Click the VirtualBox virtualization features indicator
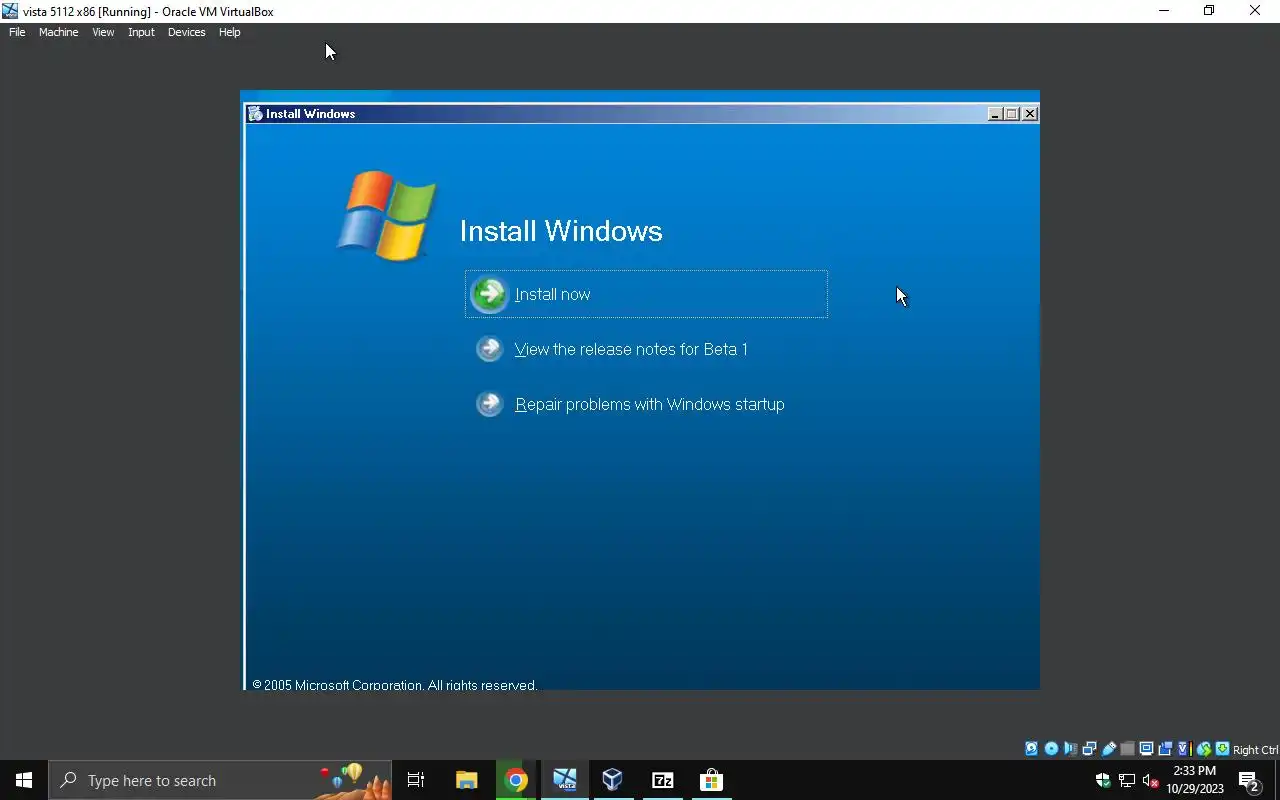 pyautogui.click(x=1184, y=749)
